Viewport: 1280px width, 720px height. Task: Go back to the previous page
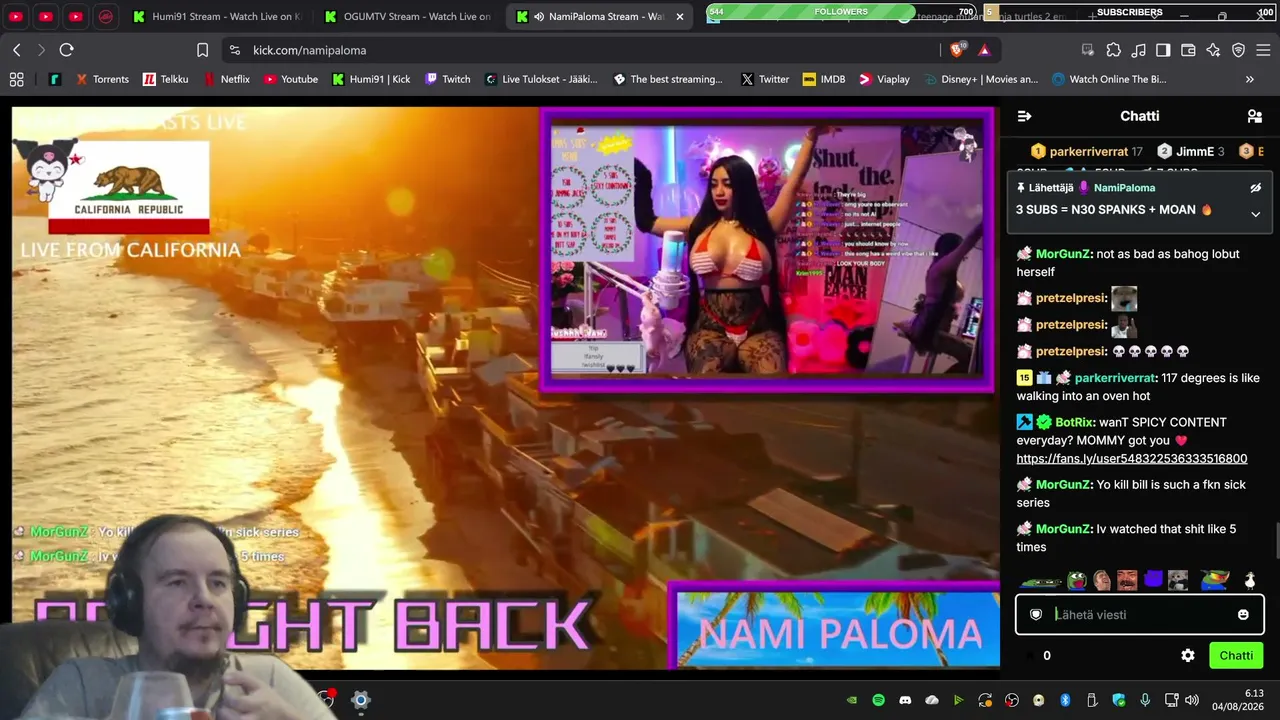point(17,50)
